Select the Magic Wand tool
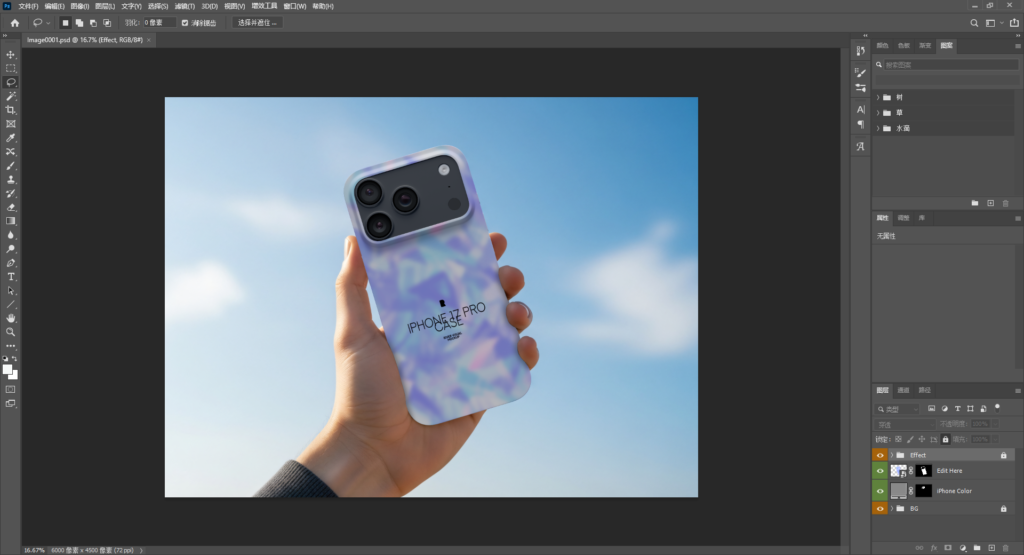The image size is (1024, 555). point(10,96)
